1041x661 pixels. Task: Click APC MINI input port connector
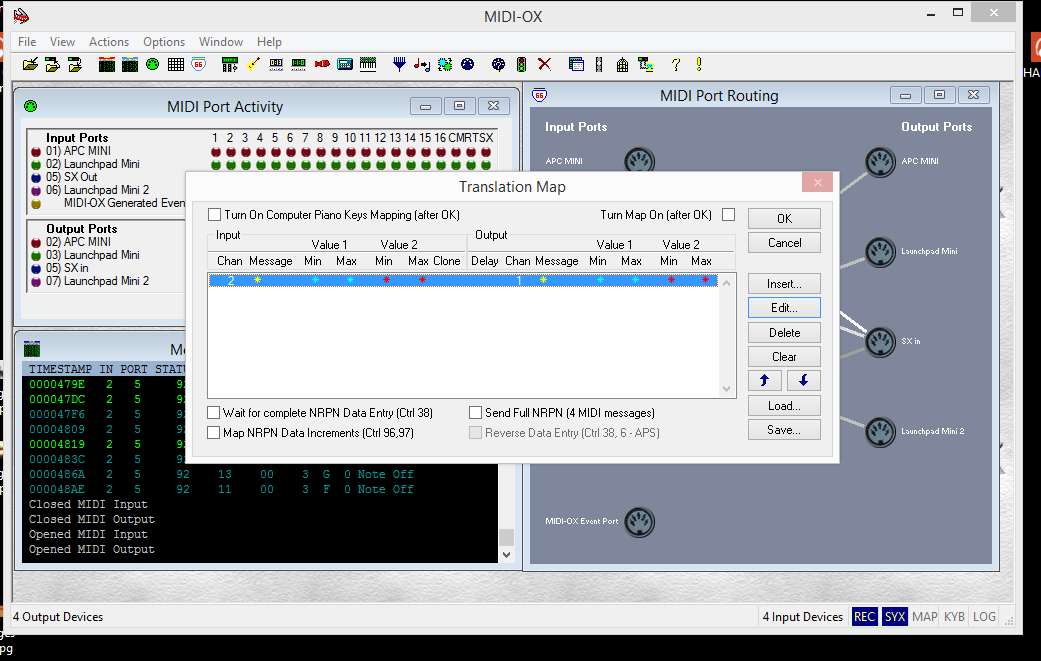[x=639, y=160]
